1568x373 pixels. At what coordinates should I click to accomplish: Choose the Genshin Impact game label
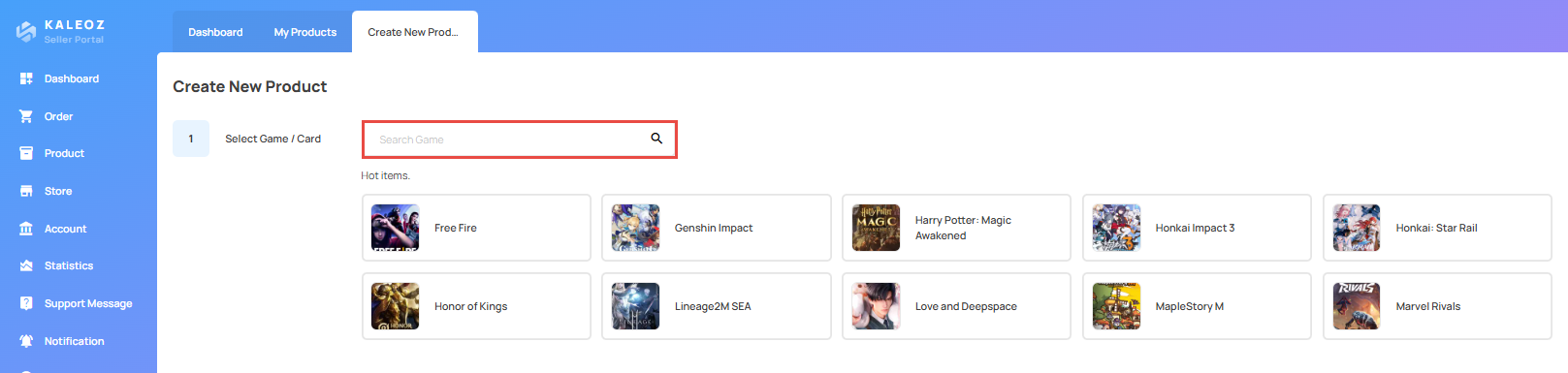coord(714,228)
